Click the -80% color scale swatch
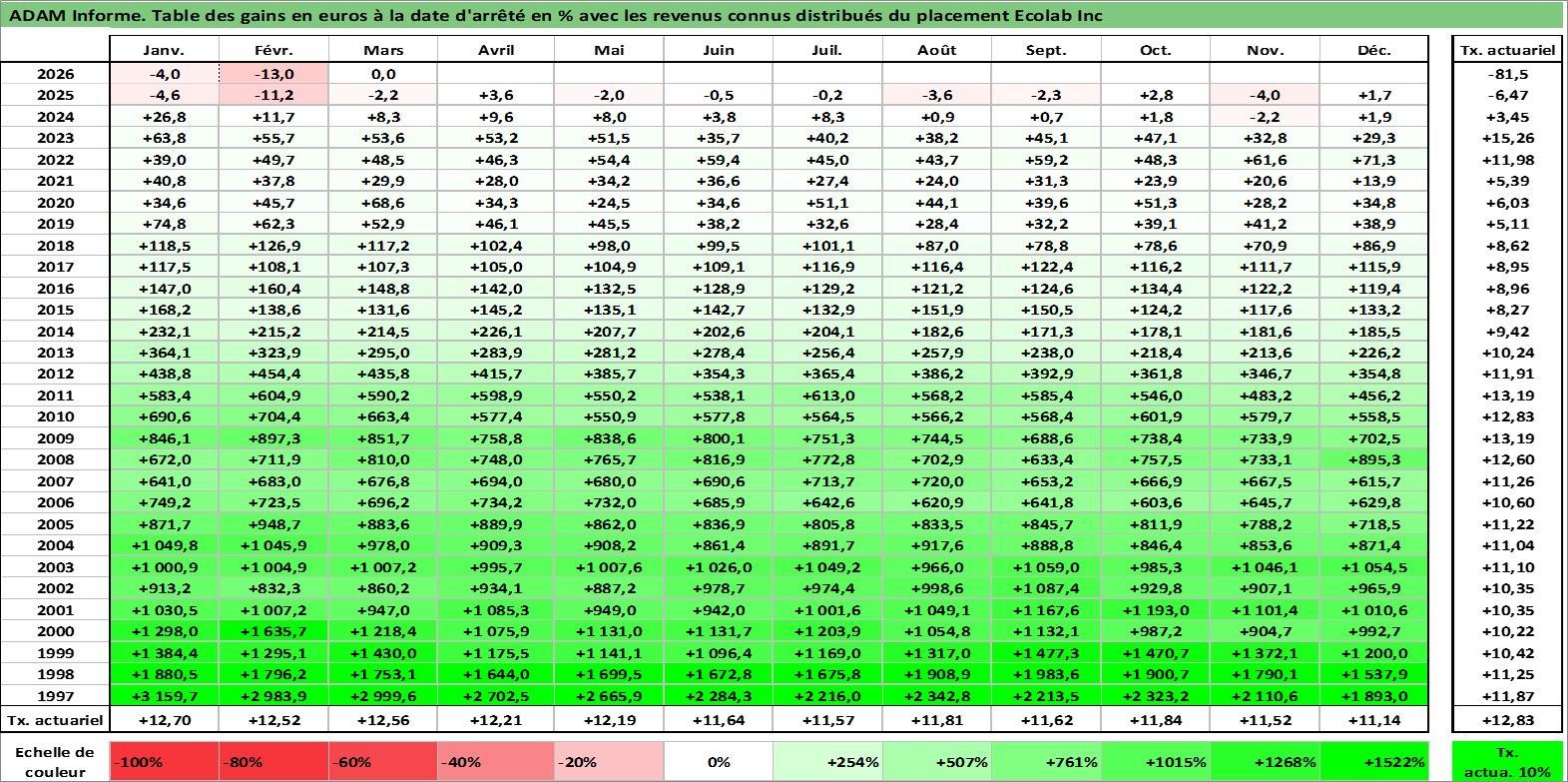1568x782 pixels. pyautogui.click(x=273, y=762)
